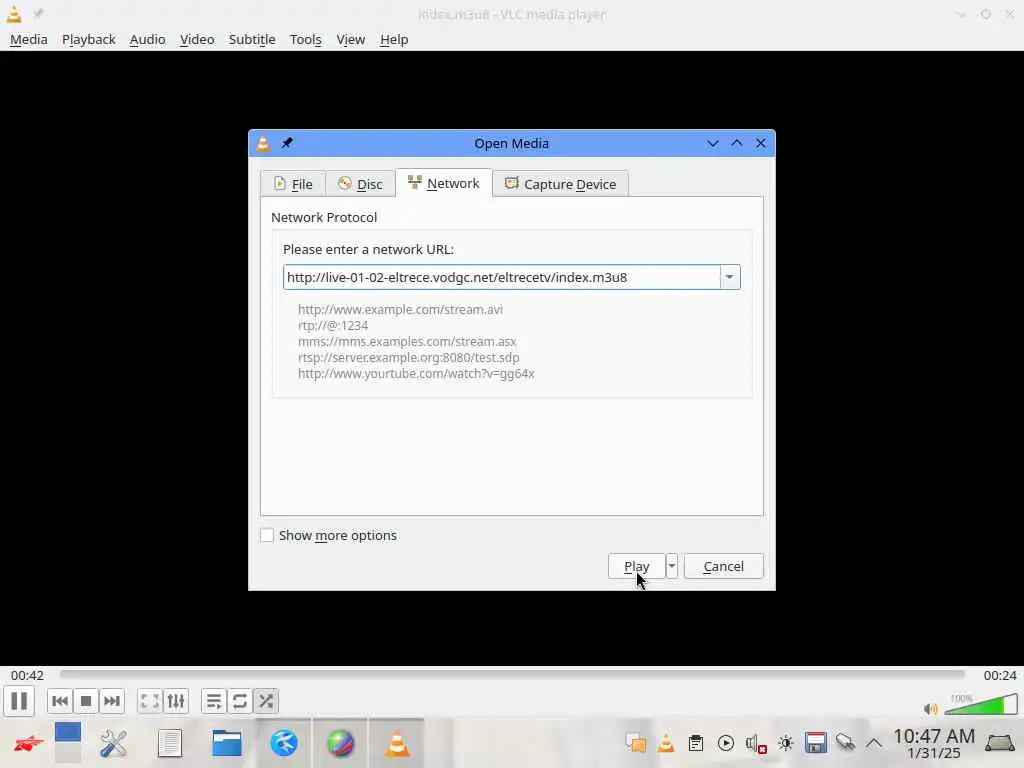Click the network URL input field

click(x=502, y=278)
